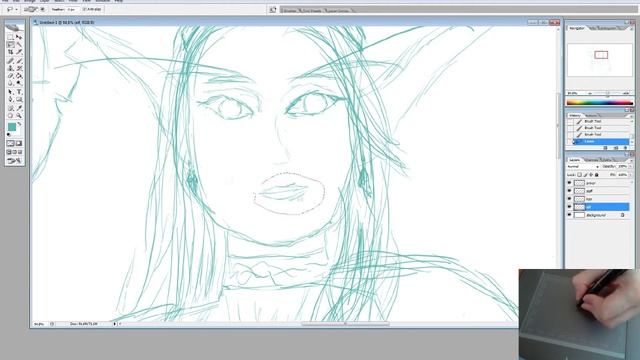Toggle lock transparent pixels
The height and width of the screenshot is (360, 640).
point(580,175)
